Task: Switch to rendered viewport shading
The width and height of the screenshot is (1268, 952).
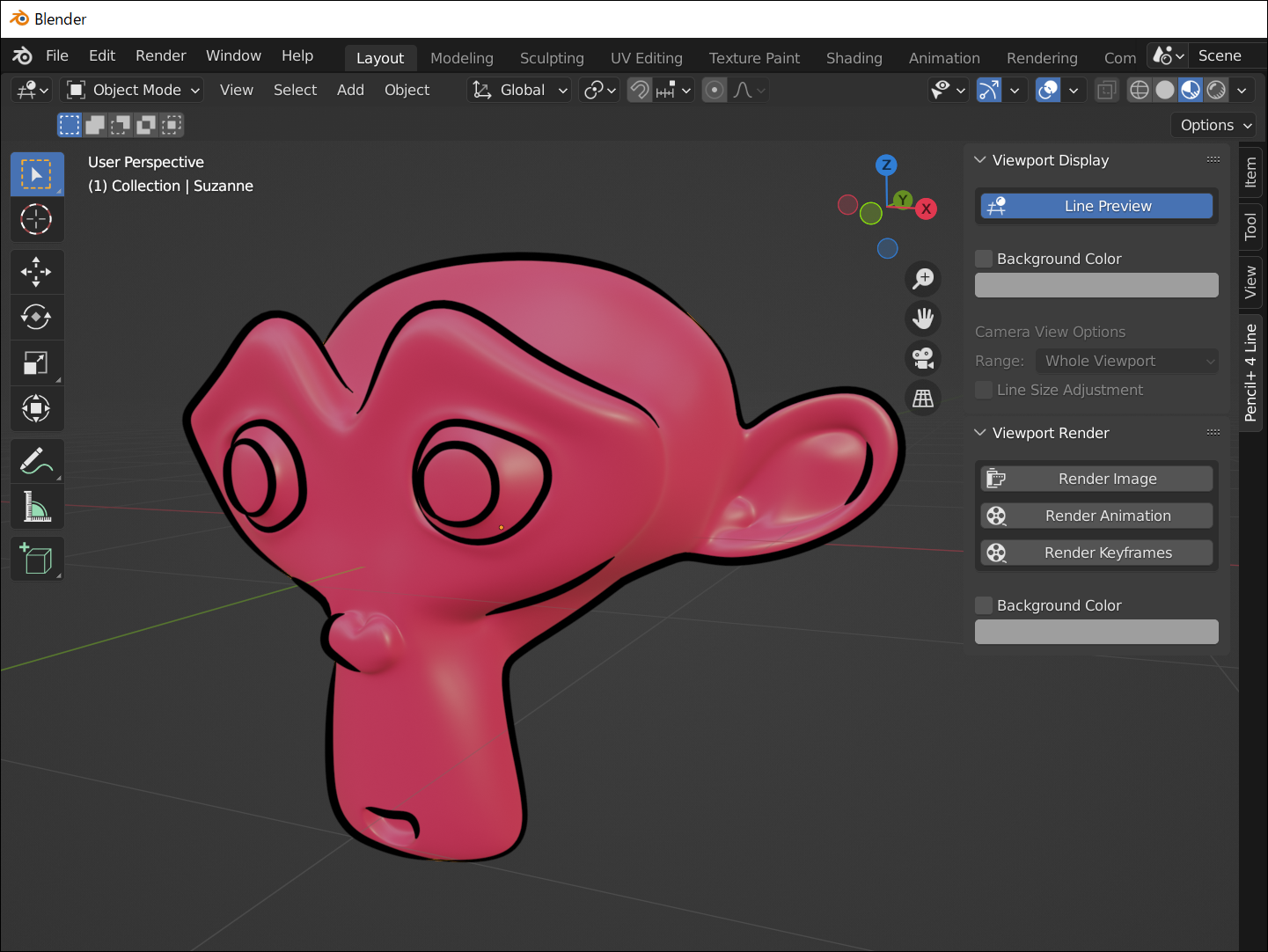Action: click(x=1216, y=89)
